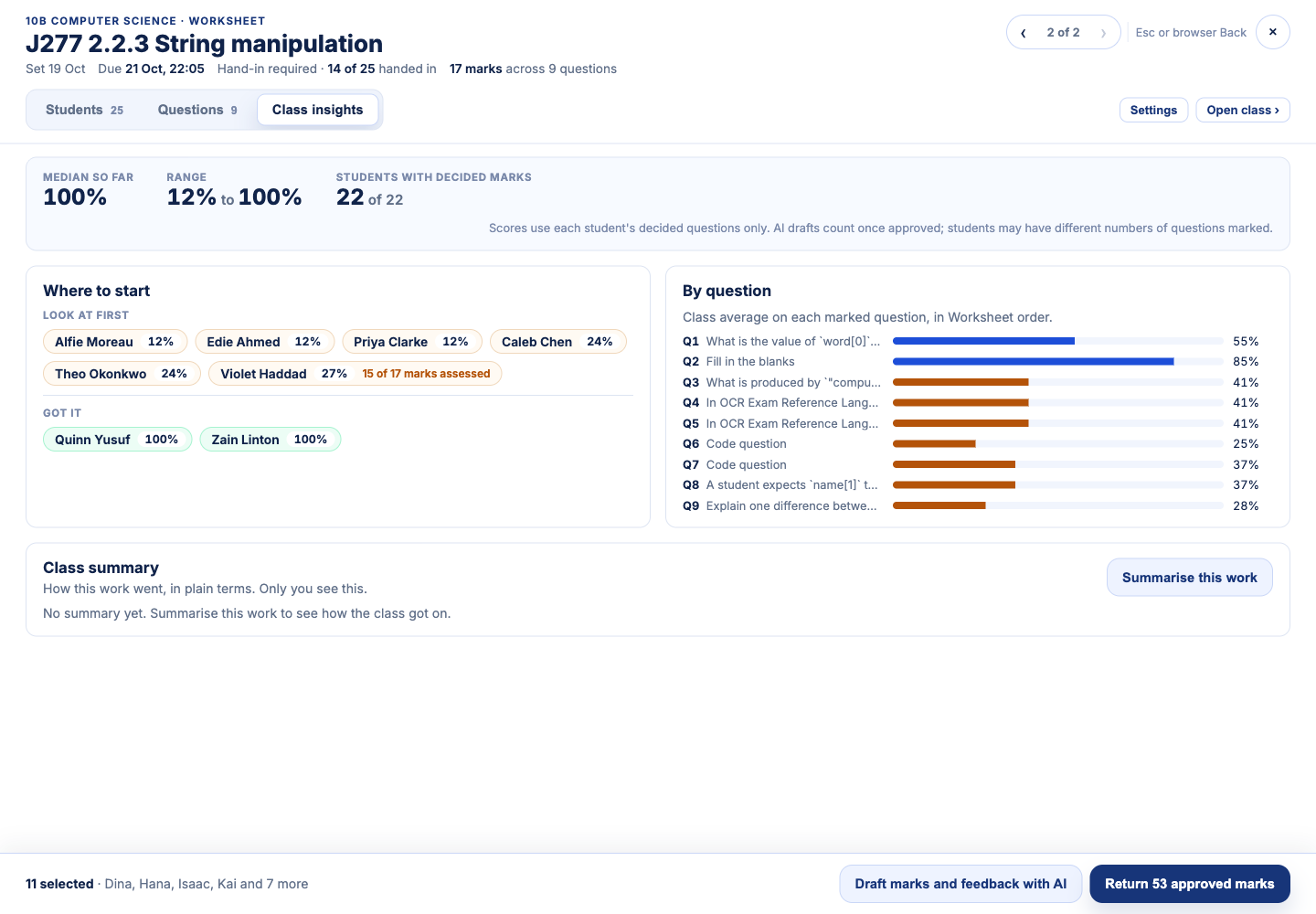Click '14 of 25 handed in' text
Viewport: 1316px width, 914px height.
pos(382,69)
